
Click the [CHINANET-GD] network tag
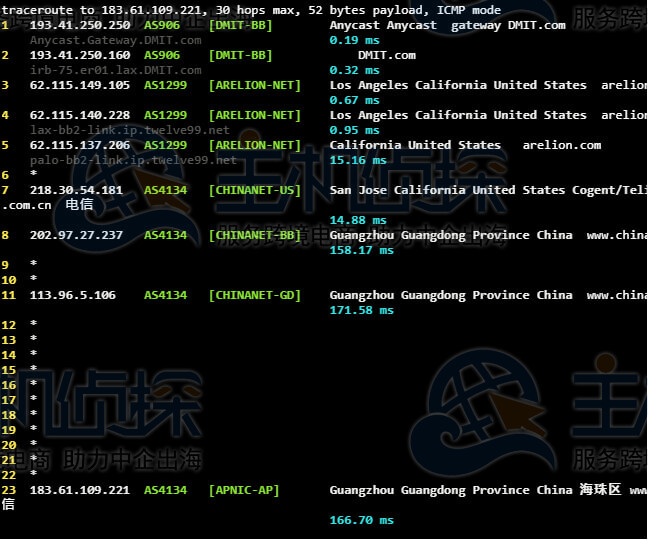(x=254, y=295)
